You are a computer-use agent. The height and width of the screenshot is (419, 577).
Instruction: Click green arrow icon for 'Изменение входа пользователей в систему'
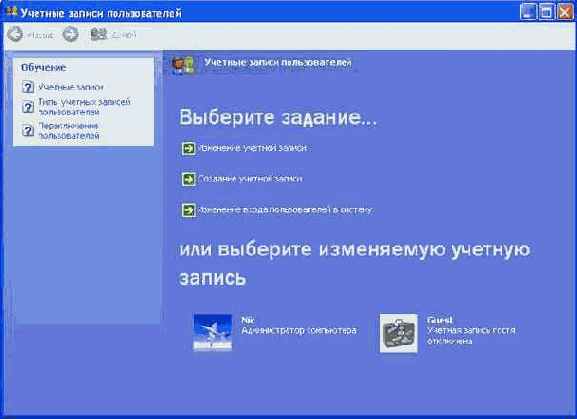click(x=188, y=210)
